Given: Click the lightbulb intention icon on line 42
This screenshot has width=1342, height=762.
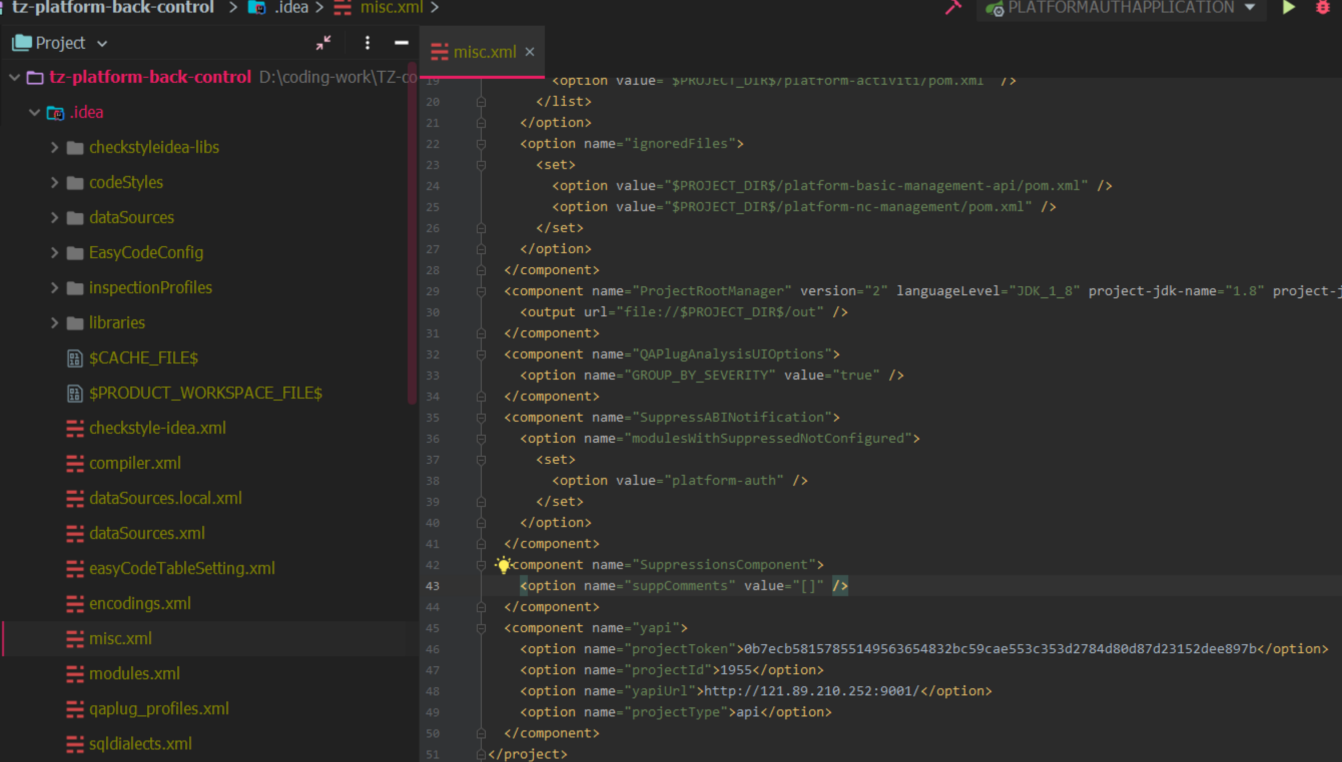Looking at the screenshot, I should pyautogui.click(x=503, y=565).
